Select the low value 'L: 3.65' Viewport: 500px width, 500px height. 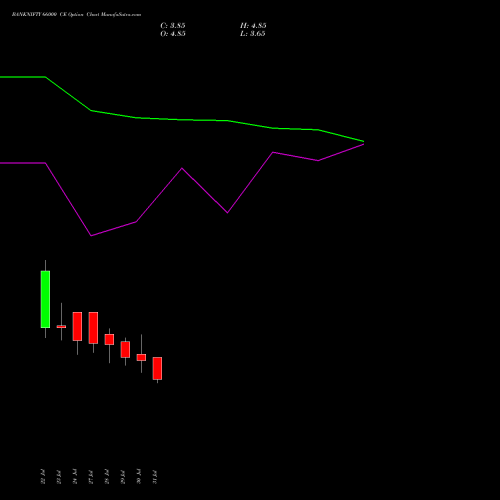pyautogui.click(x=253, y=34)
